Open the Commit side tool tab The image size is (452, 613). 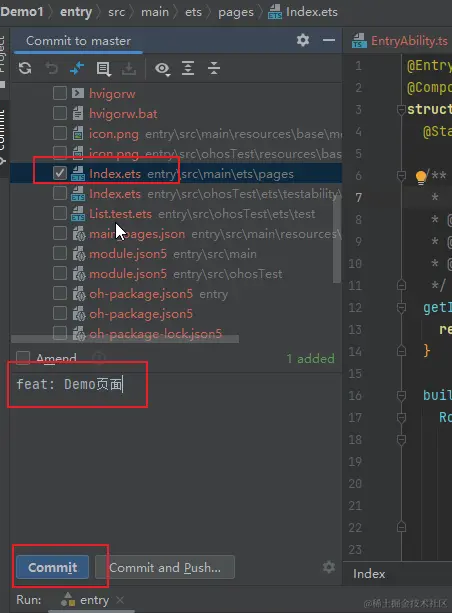click(x=3, y=137)
